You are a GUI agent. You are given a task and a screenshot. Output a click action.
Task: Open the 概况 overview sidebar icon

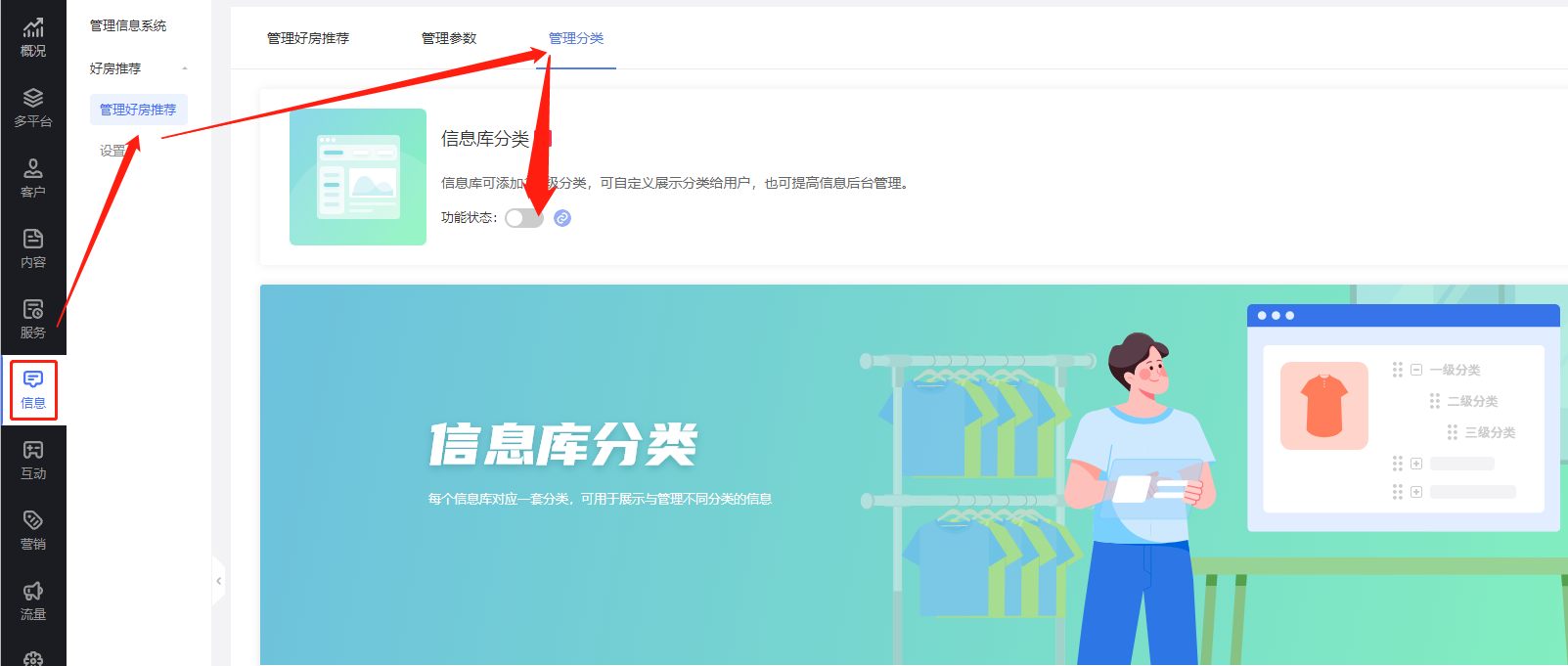click(x=33, y=28)
